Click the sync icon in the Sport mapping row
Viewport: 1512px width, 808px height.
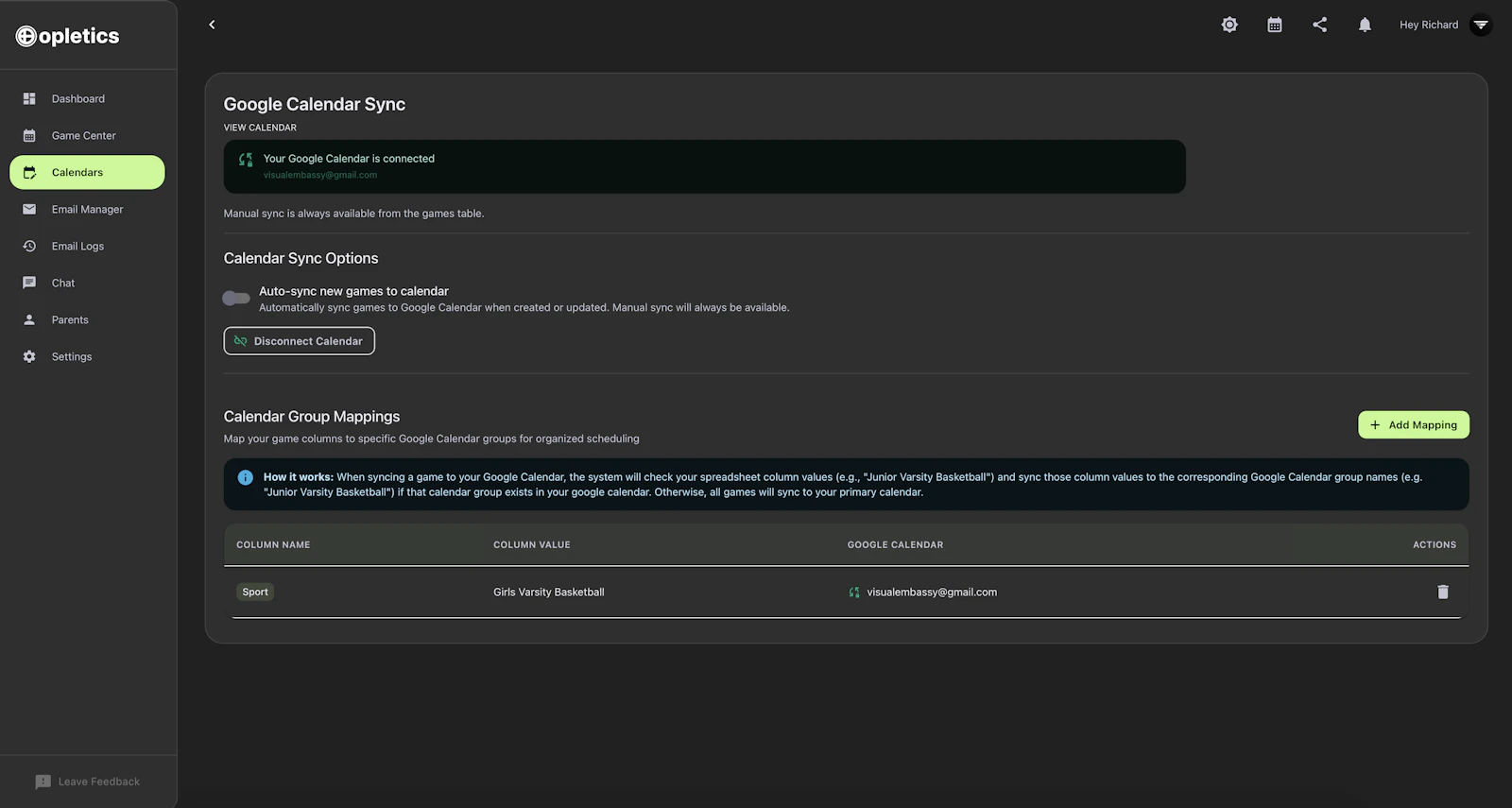tap(854, 593)
